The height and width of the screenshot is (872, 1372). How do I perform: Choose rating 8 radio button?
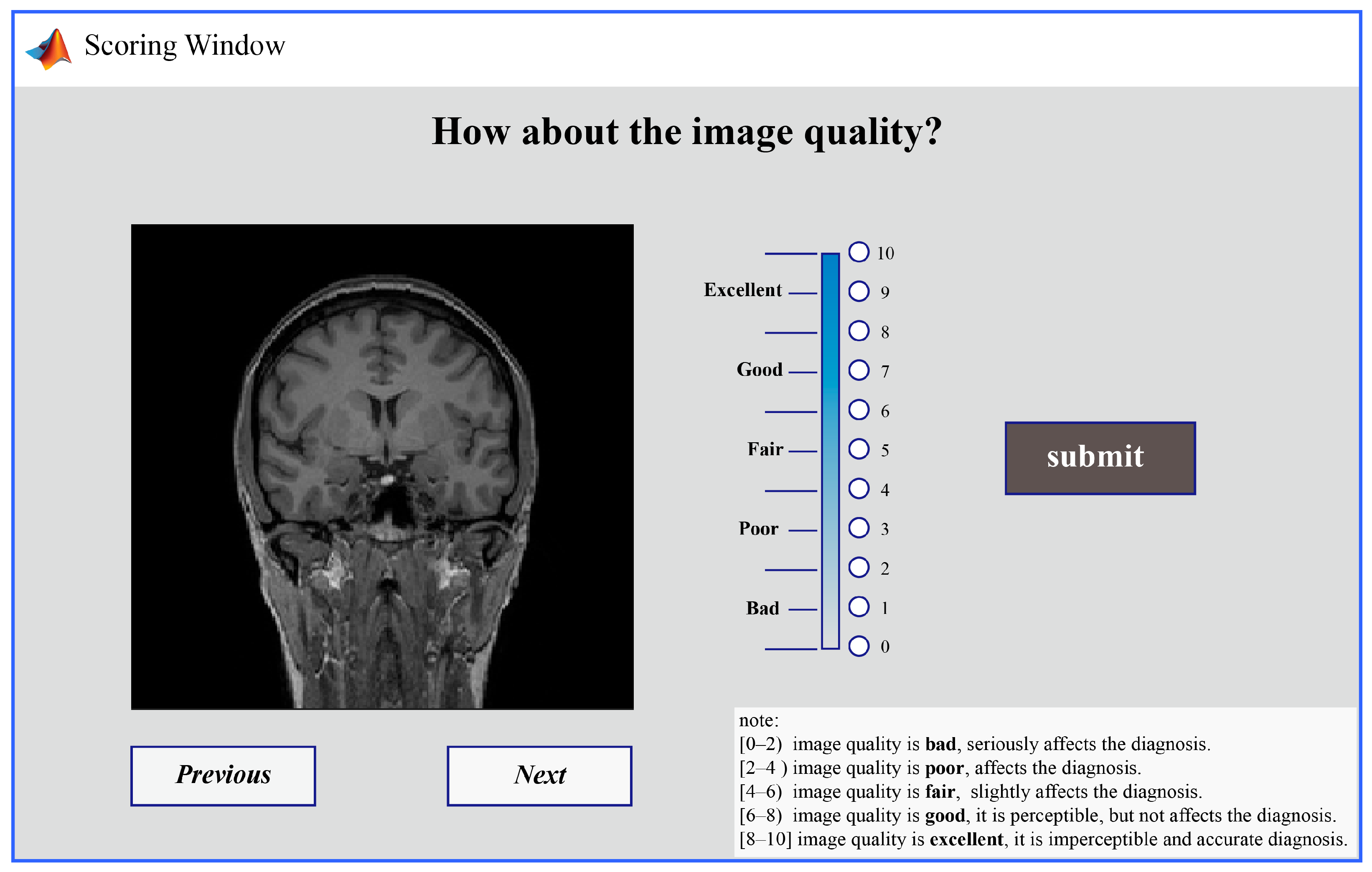click(x=859, y=330)
